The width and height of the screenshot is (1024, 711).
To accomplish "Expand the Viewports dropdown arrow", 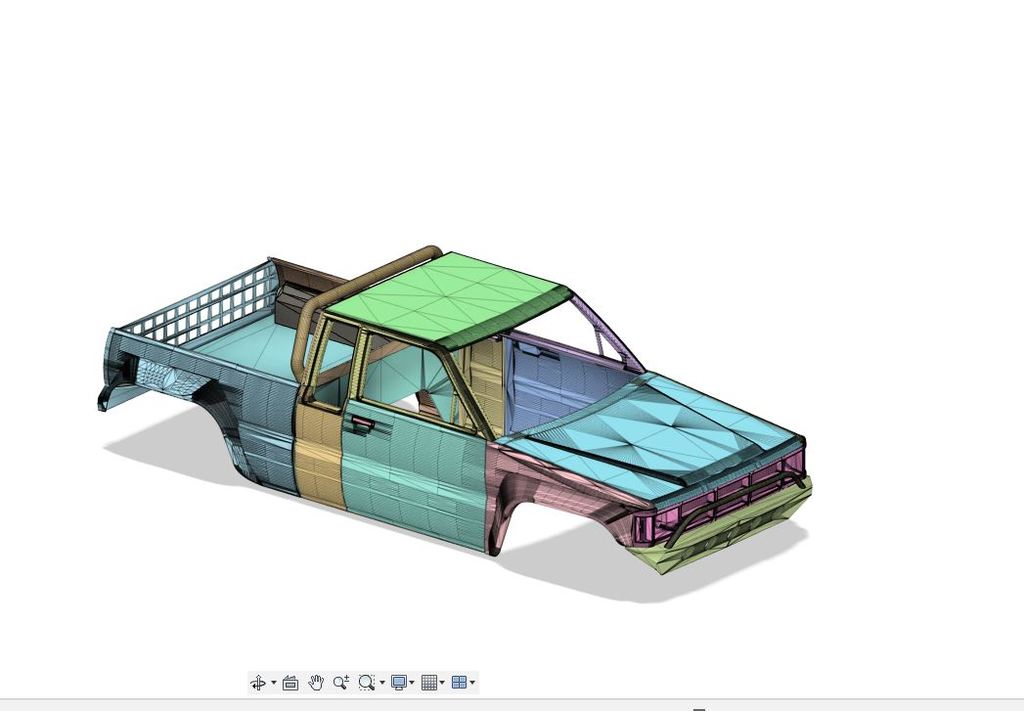I will 471,682.
